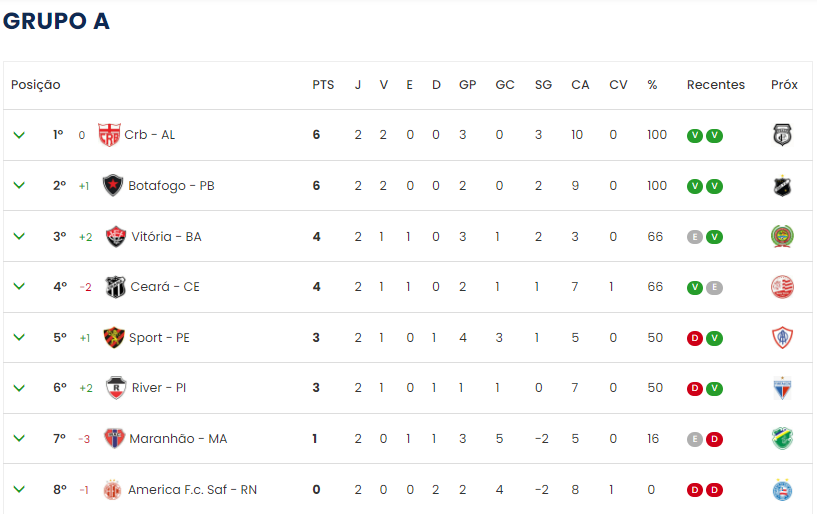817x514 pixels.
Task: Click the River - PI team crest
Action: tap(116, 388)
